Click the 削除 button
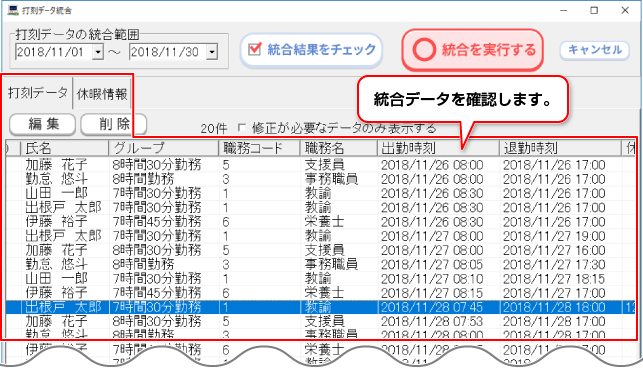The image size is (643, 368). (x=114, y=123)
